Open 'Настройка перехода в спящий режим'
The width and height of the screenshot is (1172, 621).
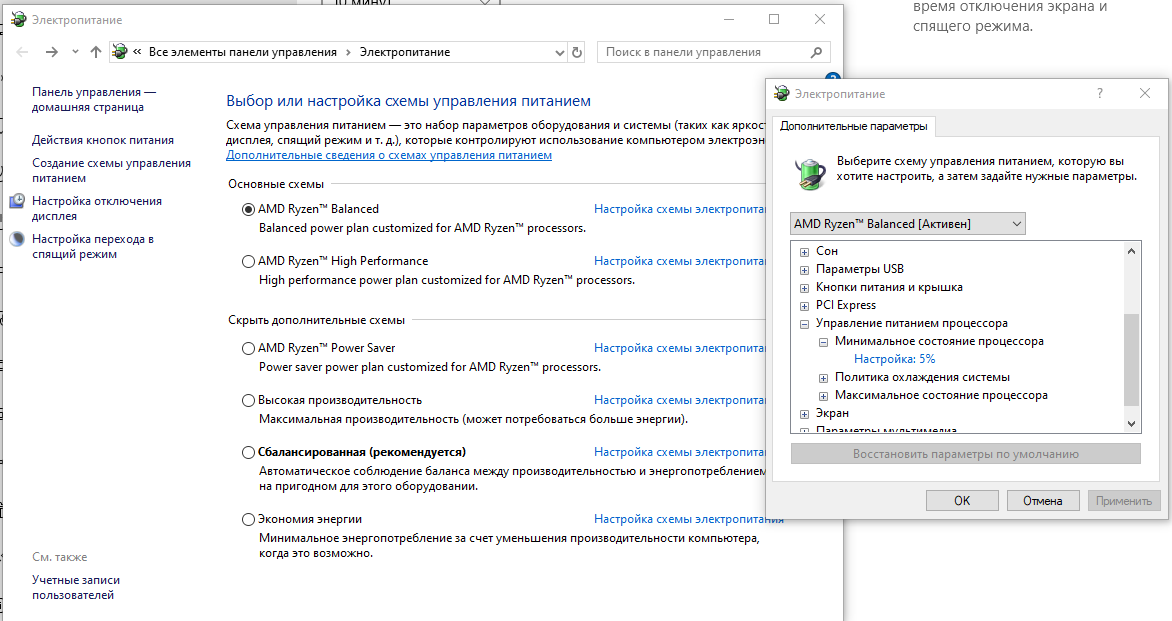pyautogui.click(x=93, y=247)
